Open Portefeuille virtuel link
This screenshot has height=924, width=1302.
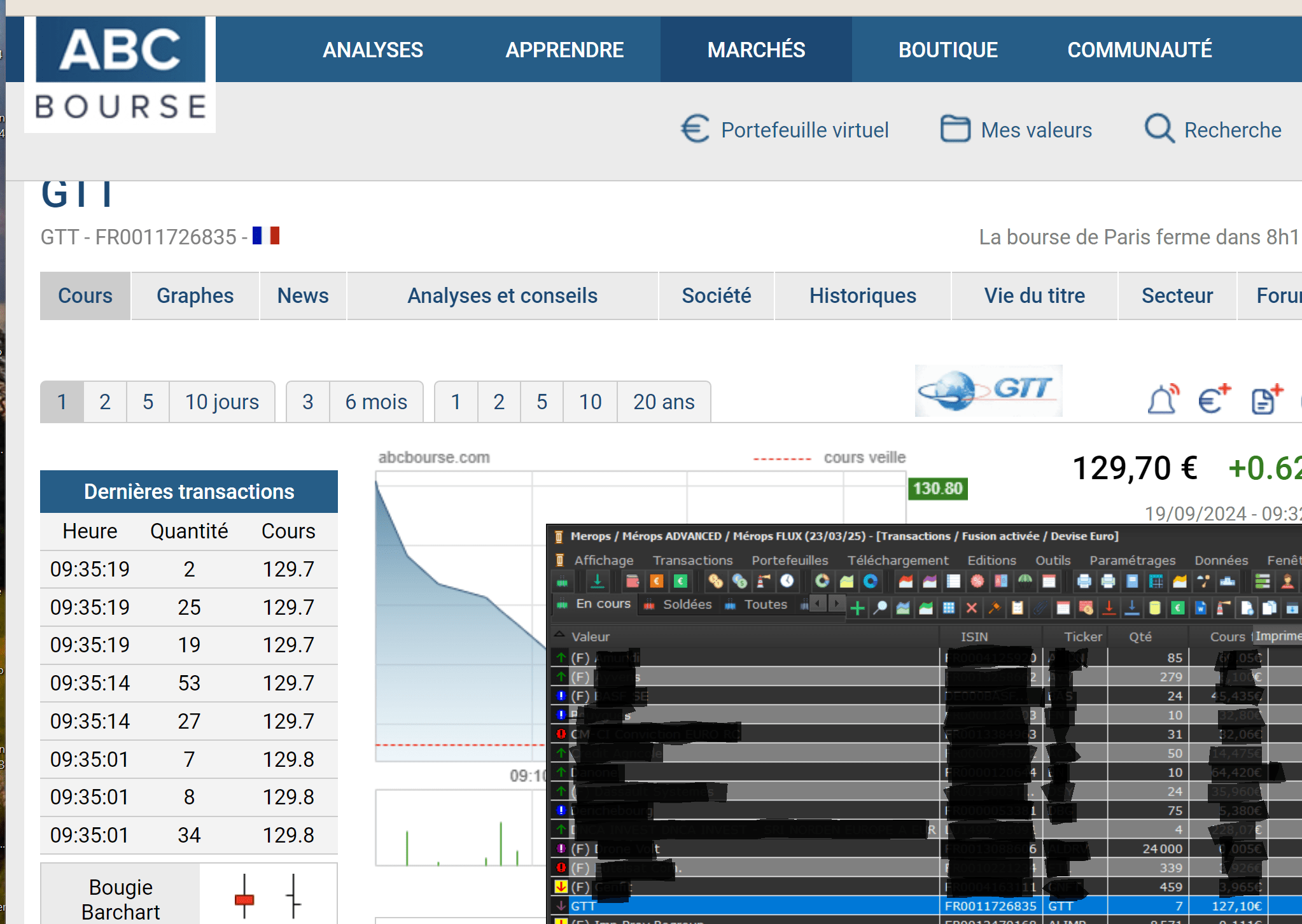(784, 130)
